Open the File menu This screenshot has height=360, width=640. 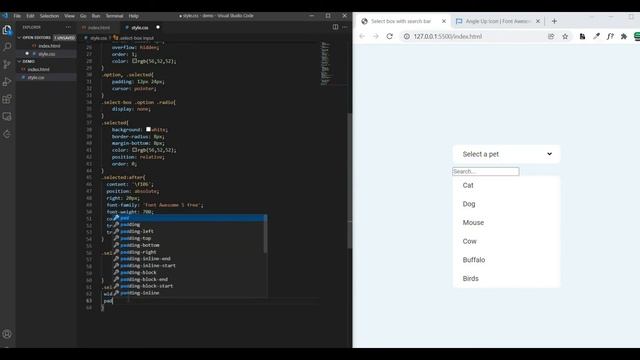tap(17, 16)
